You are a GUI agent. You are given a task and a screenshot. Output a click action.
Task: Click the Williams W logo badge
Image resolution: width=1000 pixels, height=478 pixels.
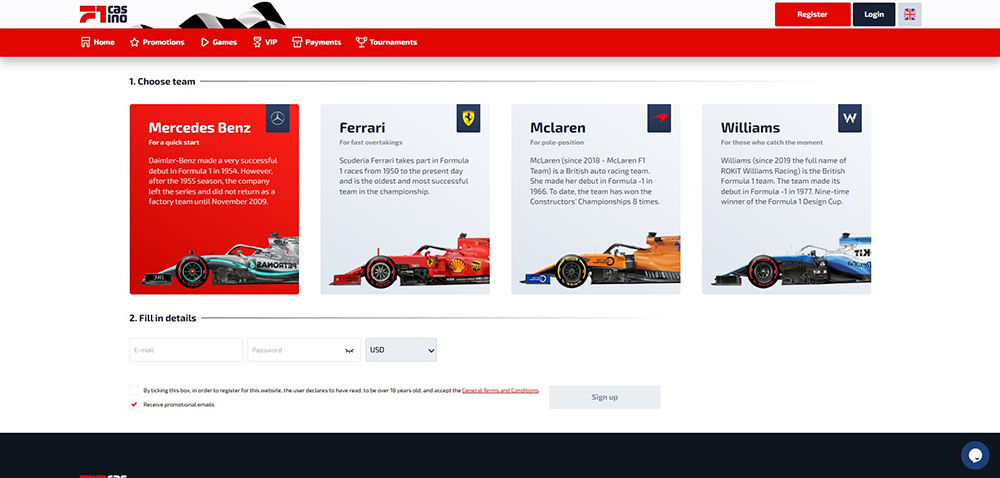pos(849,118)
